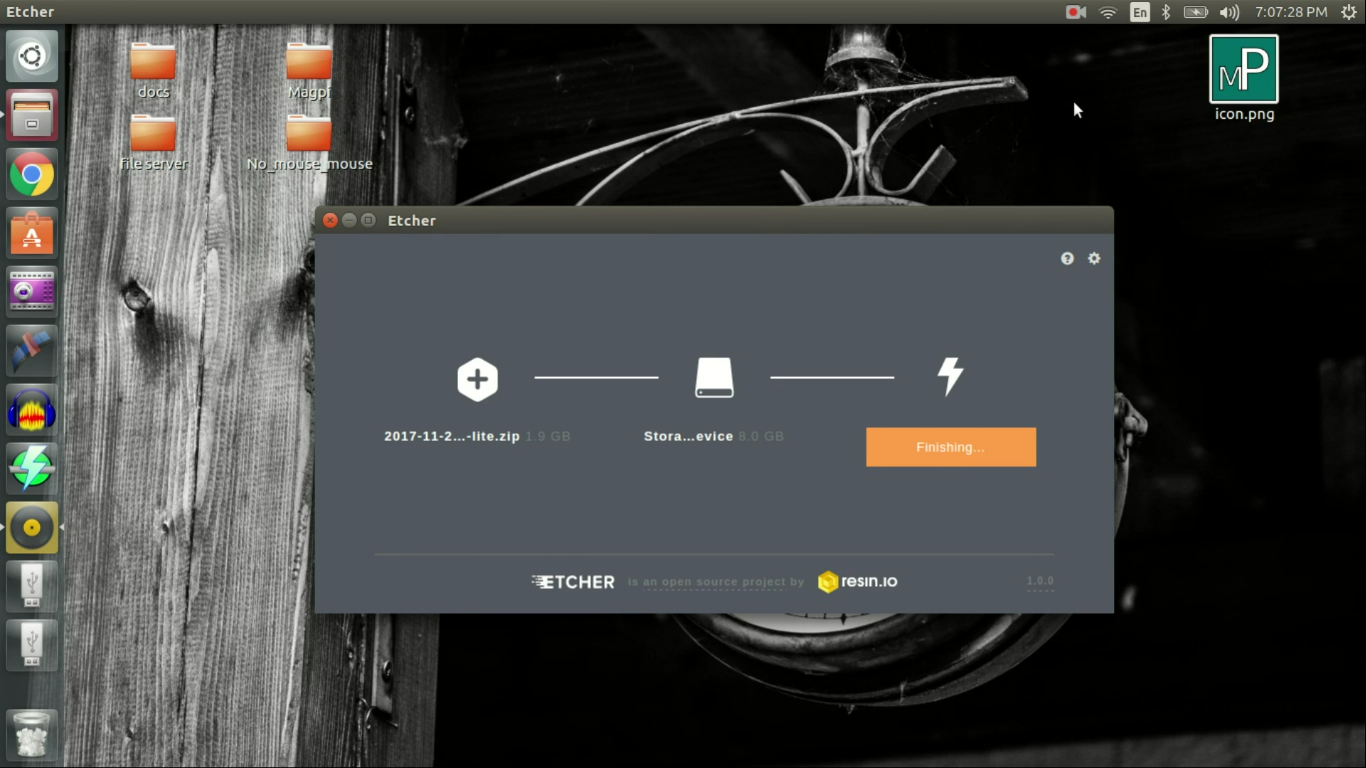
Task: Open Etcher help question mark icon
Action: pyautogui.click(x=1067, y=258)
